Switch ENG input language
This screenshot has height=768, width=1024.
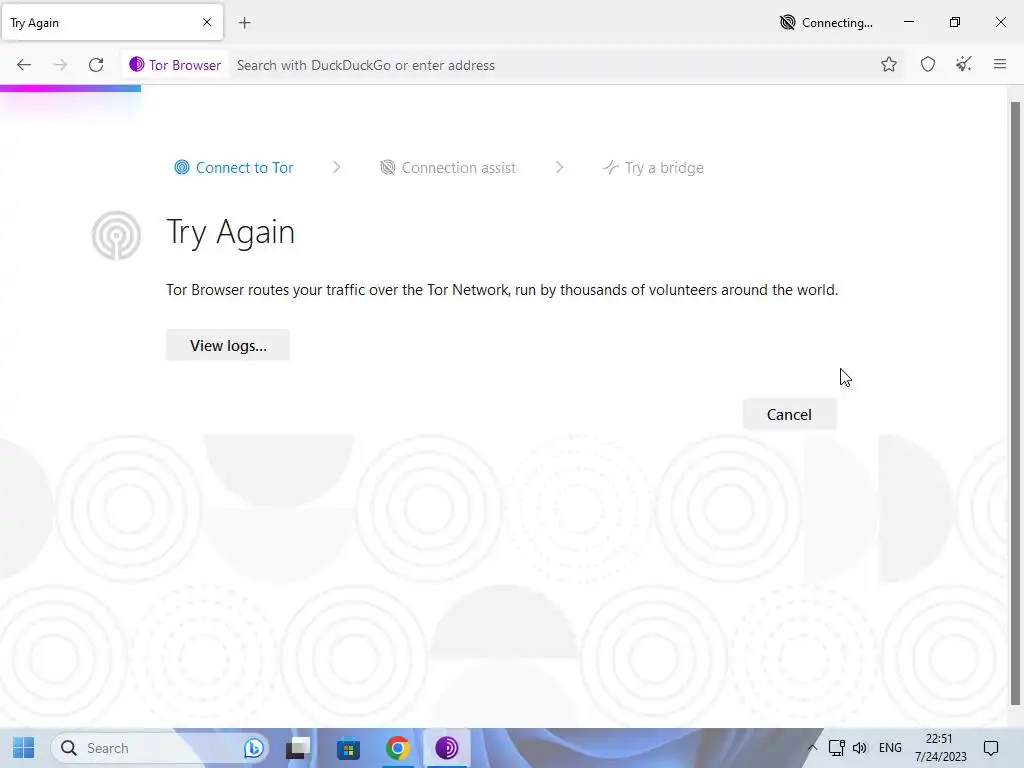point(890,748)
